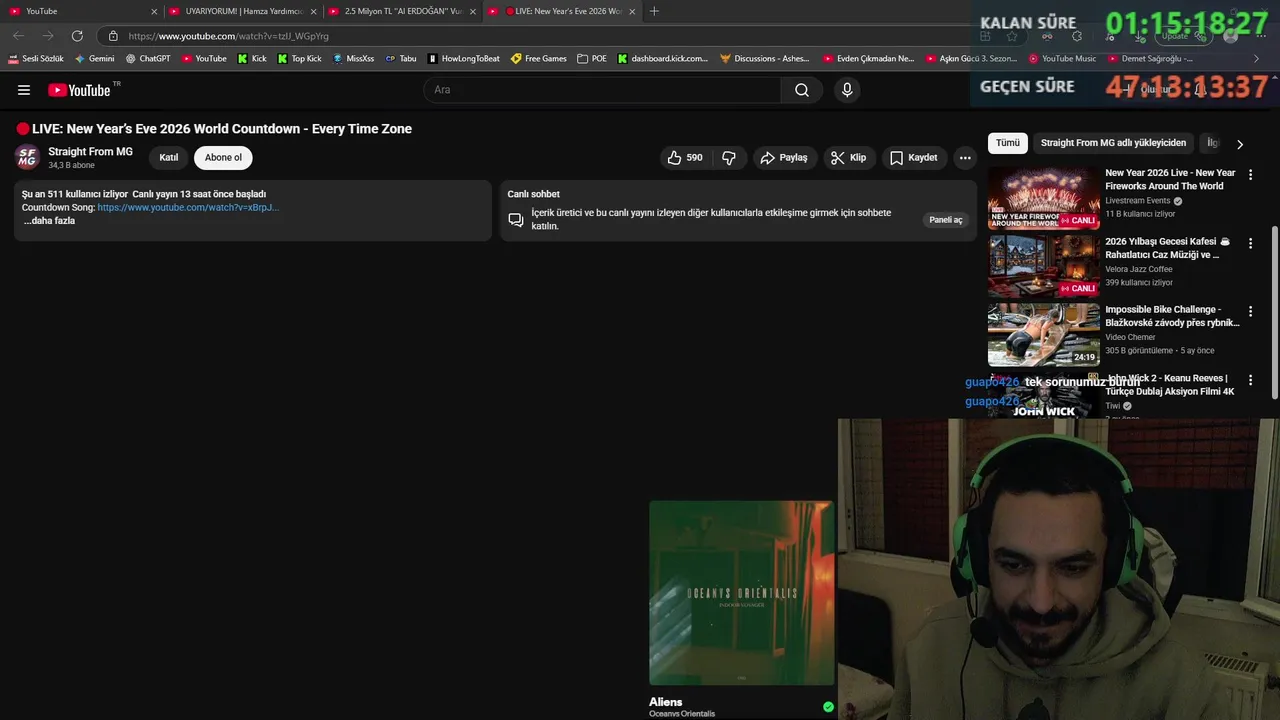Screen dimensions: 1280x720
Task: Click Video Chemer channel name
Action: click(x=1130, y=338)
